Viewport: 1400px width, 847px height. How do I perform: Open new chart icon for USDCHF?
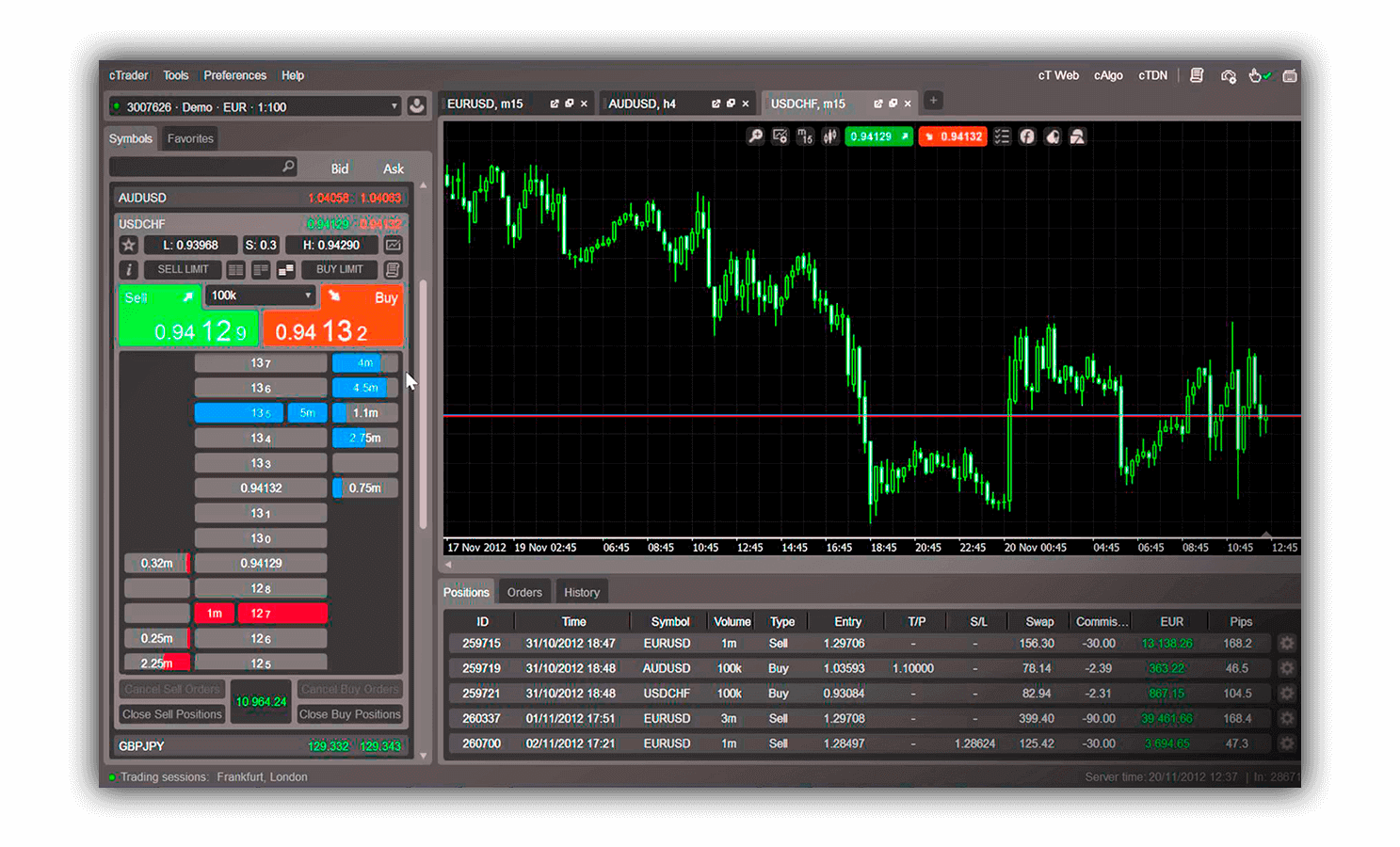[x=394, y=245]
